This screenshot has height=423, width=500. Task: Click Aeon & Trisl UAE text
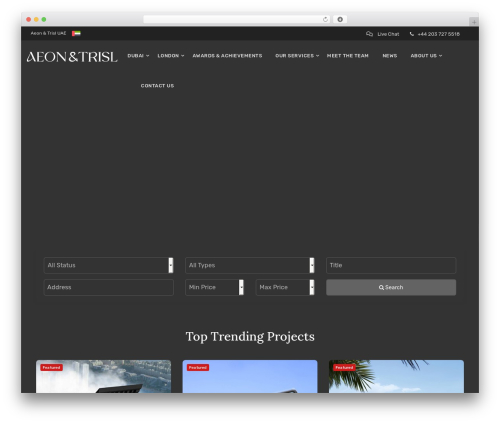click(48, 33)
